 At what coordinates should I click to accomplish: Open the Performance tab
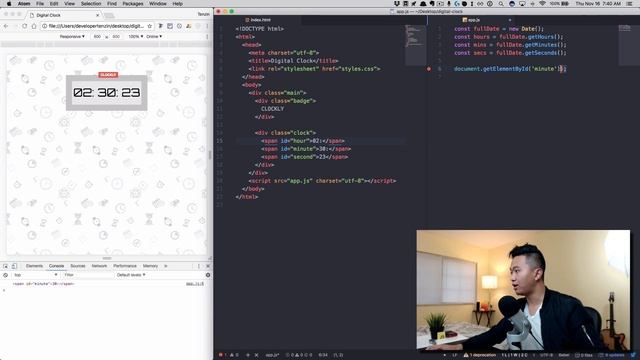(125, 266)
